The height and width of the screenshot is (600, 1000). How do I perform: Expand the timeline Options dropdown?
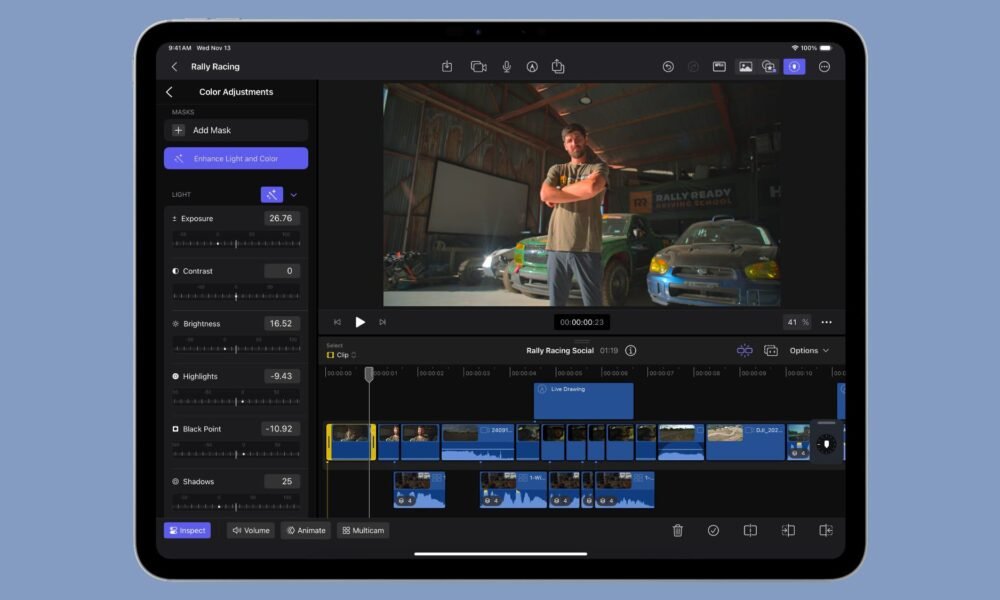(809, 351)
